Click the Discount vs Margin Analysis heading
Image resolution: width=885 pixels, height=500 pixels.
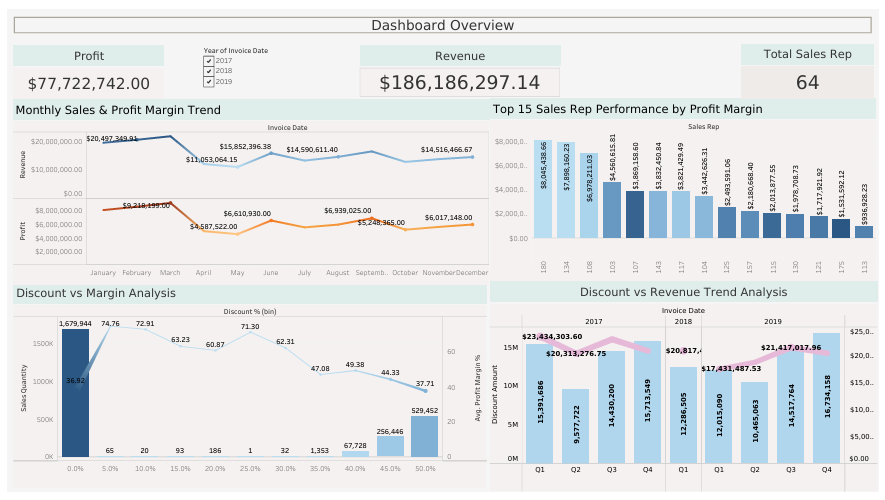(x=96, y=293)
